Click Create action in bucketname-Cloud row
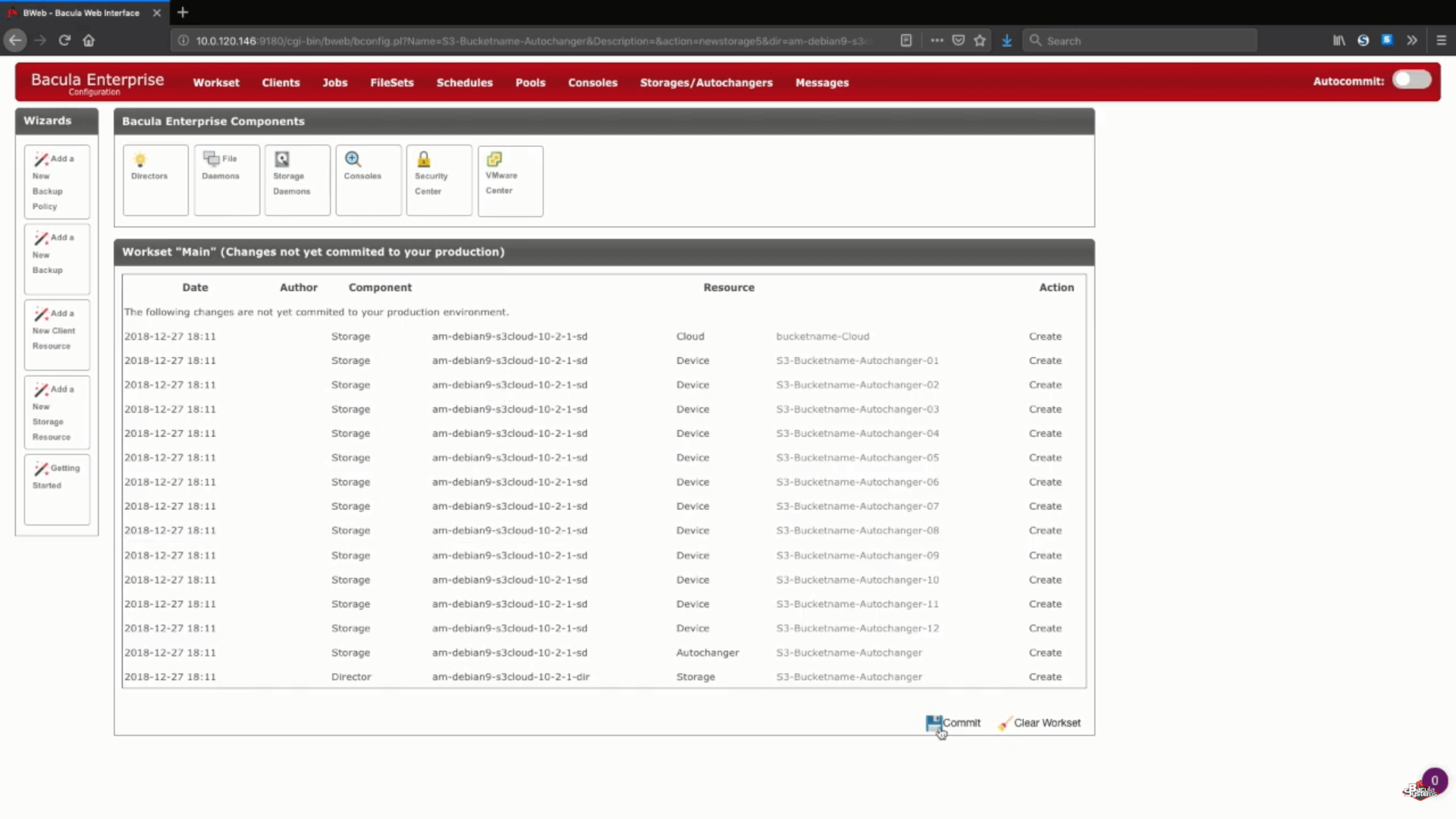The image size is (1456, 819). (1045, 336)
